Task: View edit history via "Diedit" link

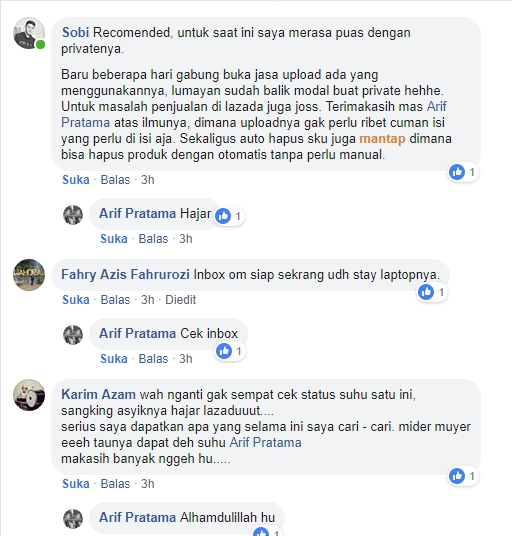Action: pos(180,300)
